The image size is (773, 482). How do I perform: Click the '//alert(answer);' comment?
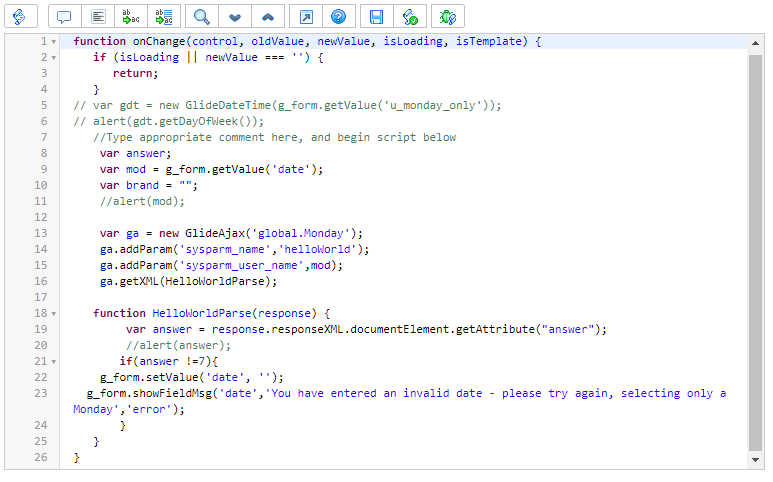click(178, 345)
